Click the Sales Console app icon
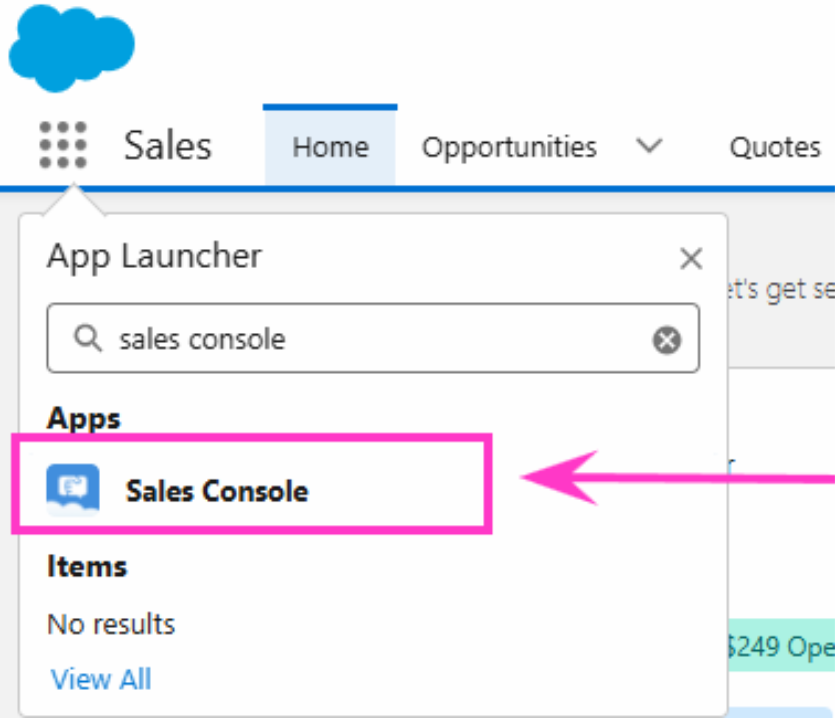The height and width of the screenshot is (718, 835). click(x=73, y=491)
